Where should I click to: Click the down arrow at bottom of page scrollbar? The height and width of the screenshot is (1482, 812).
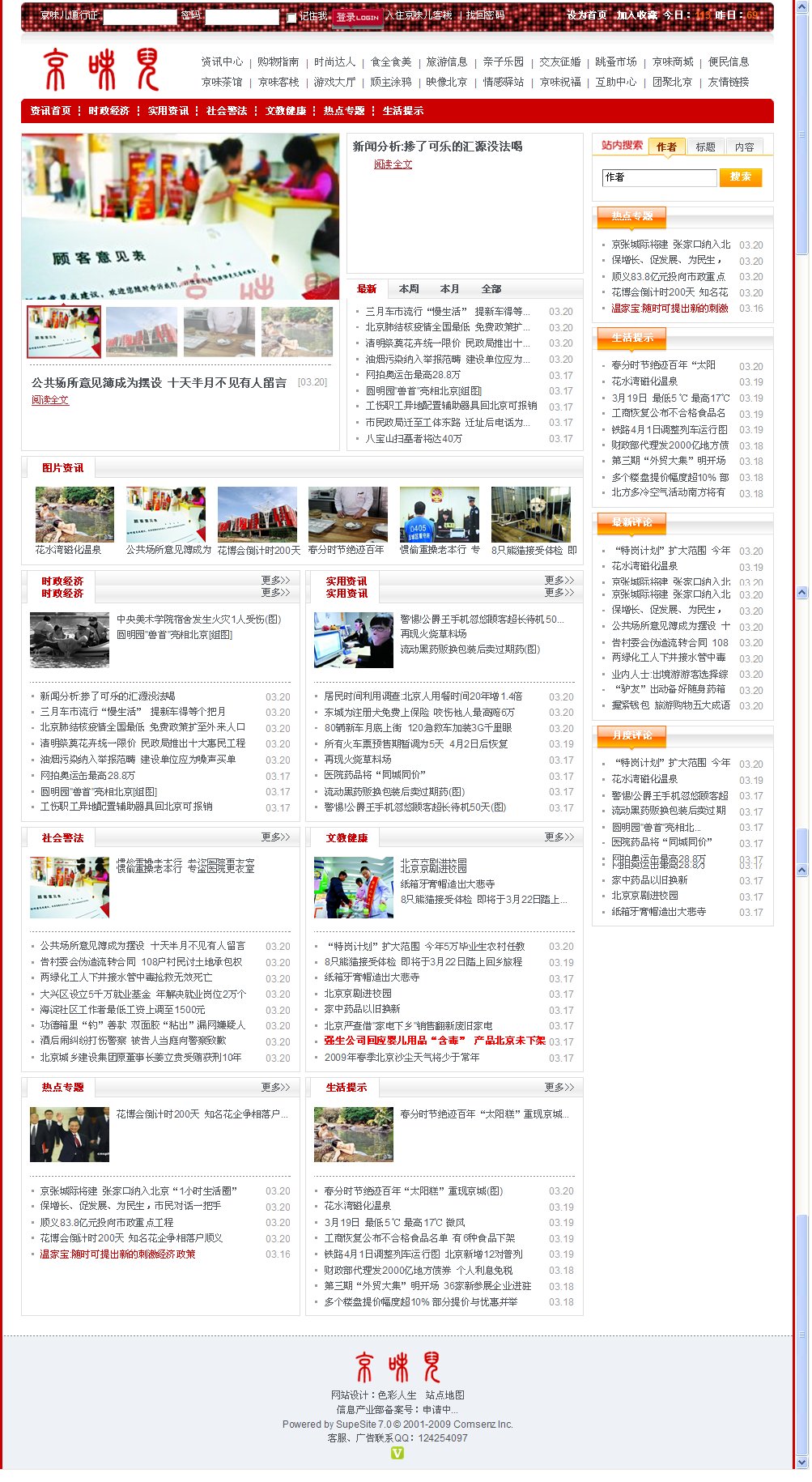click(x=802, y=1463)
